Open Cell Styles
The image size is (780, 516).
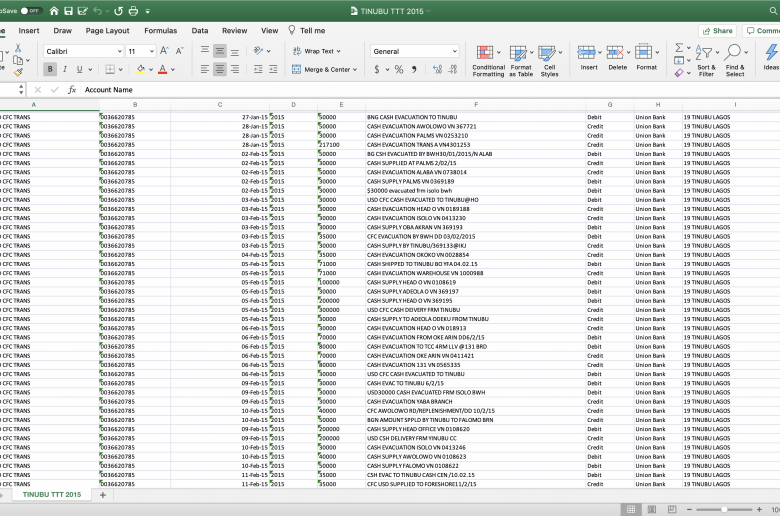coord(549,61)
